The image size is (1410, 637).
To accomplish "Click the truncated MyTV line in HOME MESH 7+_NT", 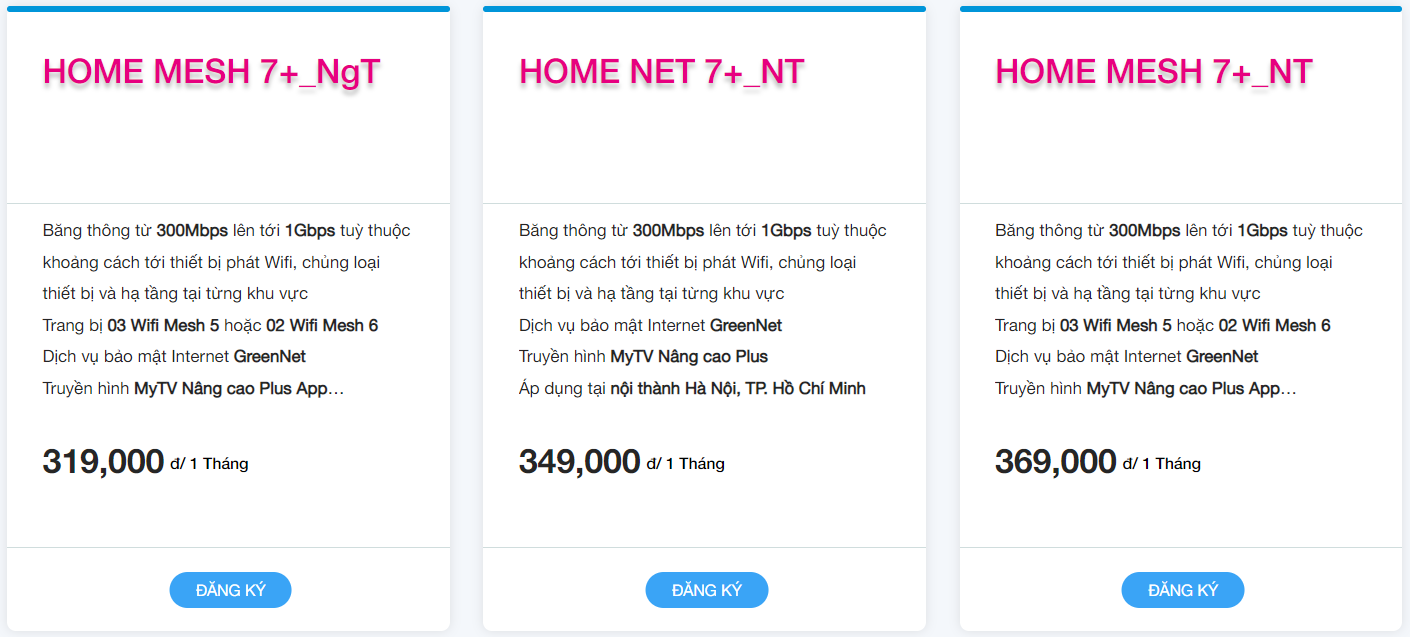I will (1145, 388).
